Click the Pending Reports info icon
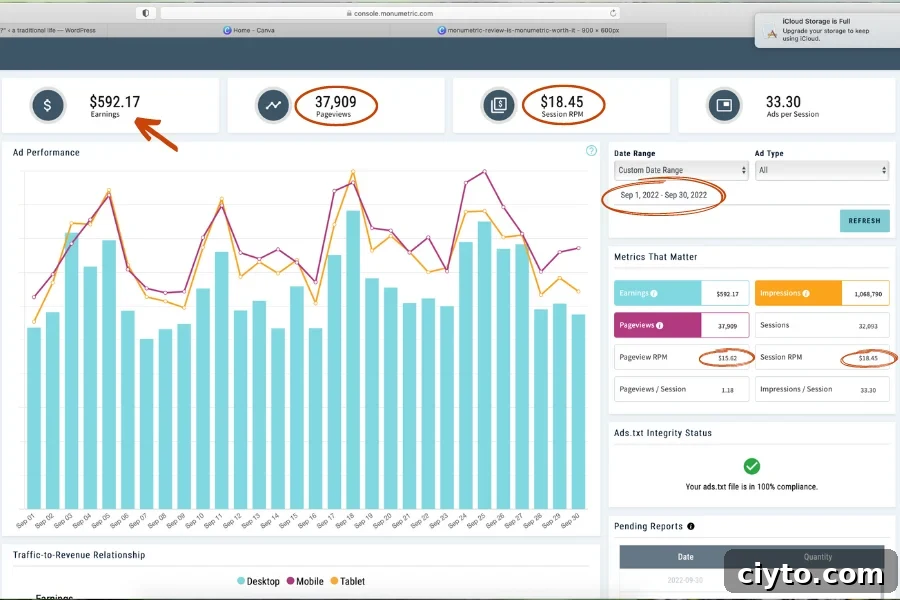The height and width of the screenshot is (600, 900). tap(690, 526)
